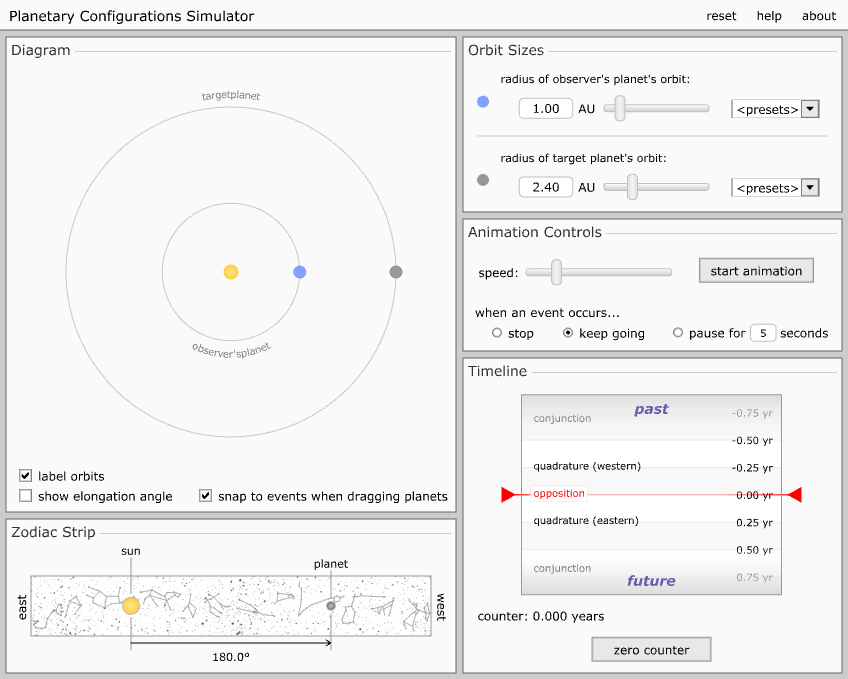Click the blue observer's planet in diagram
848x679 pixels.
299,272
